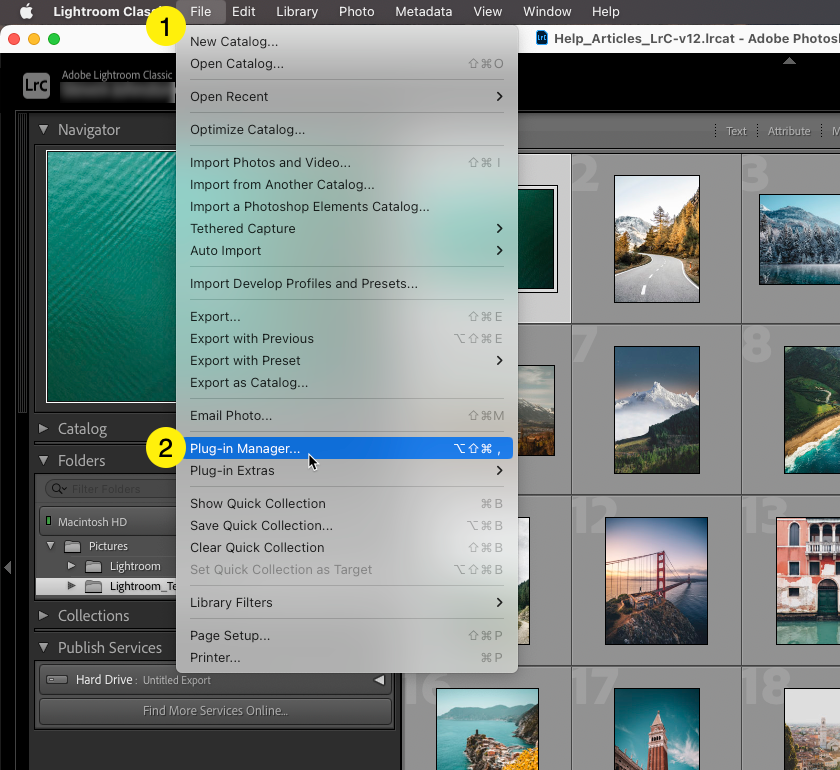Click the Lightroom folder icon
Viewport: 840px width, 770px height.
coord(94,566)
